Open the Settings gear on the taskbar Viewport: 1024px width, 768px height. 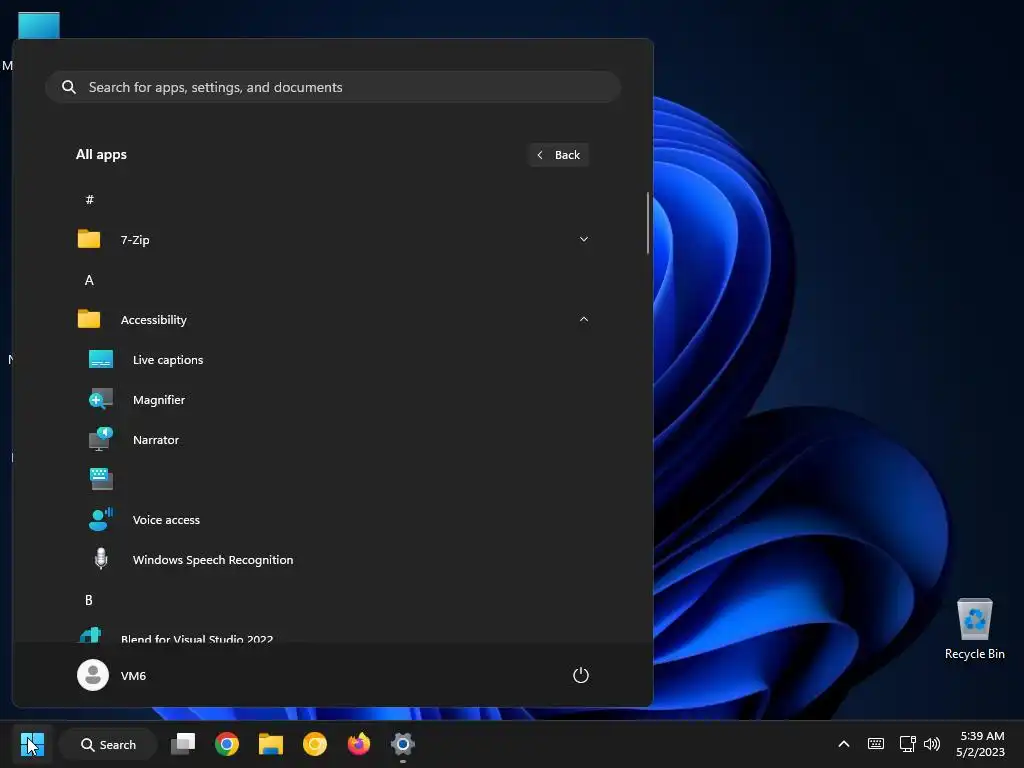(x=403, y=744)
